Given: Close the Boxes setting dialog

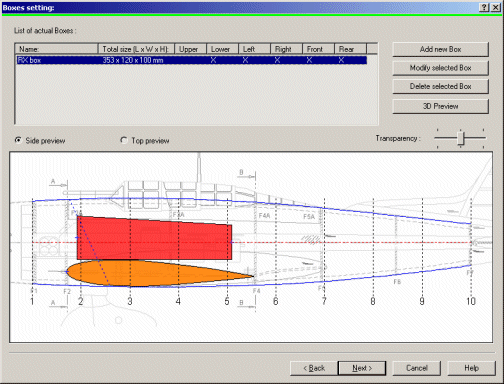Looking at the screenshot, I should (496, 7).
